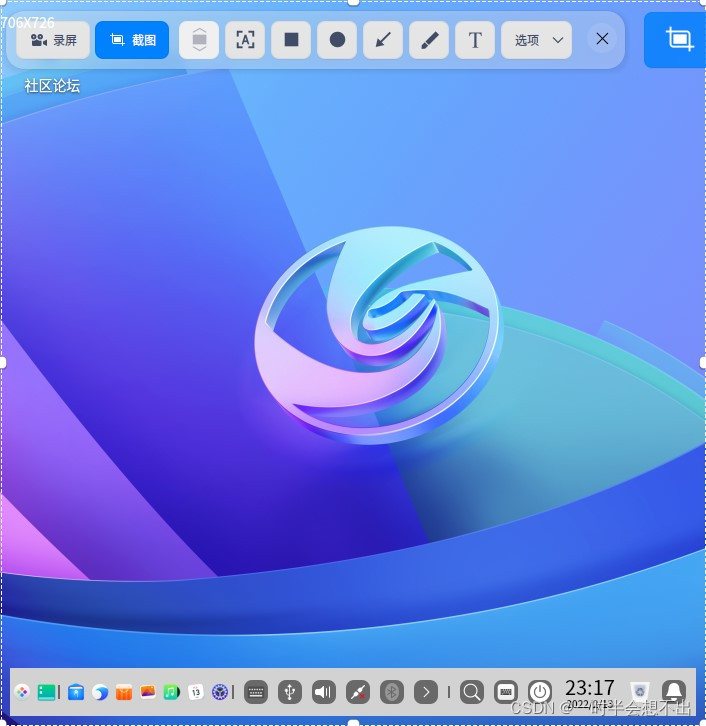The width and height of the screenshot is (706, 726).
Task: Open the calendar dock icon
Action: coord(195,692)
